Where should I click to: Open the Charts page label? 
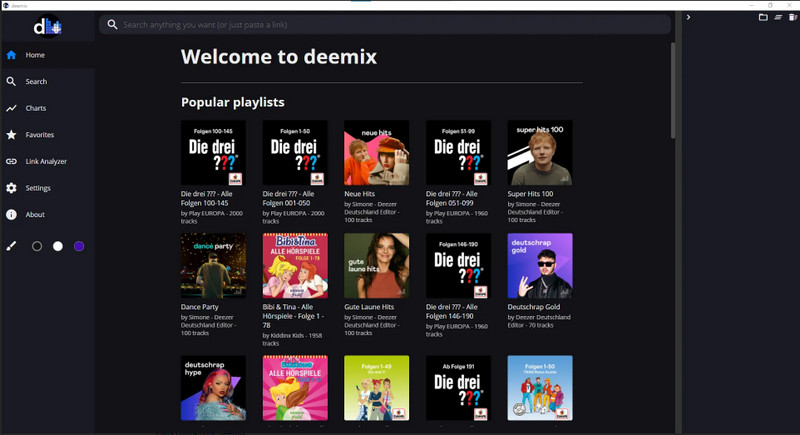[36, 108]
